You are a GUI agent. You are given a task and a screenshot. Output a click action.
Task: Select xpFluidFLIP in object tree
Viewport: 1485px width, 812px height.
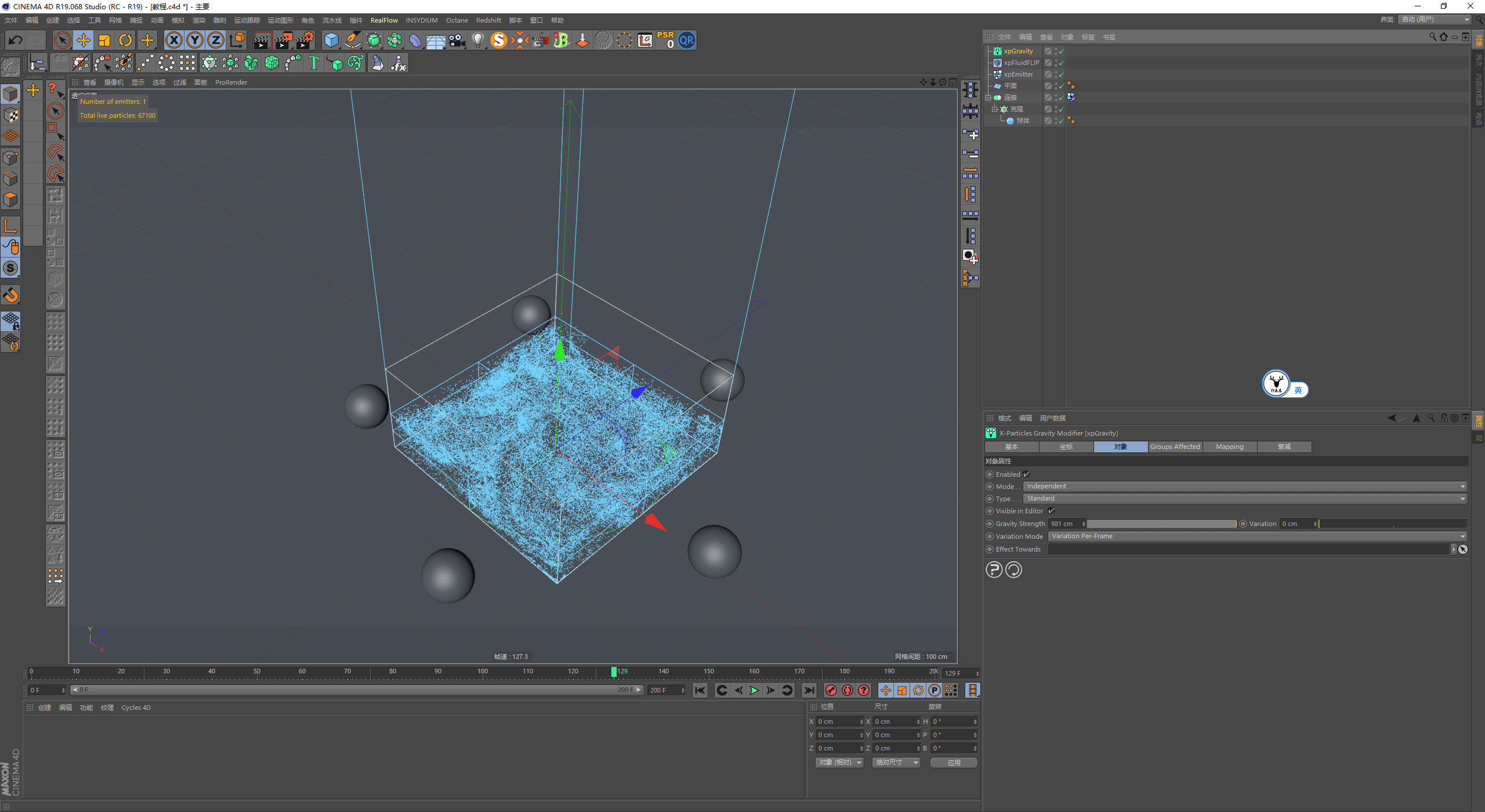coord(1021,63)
